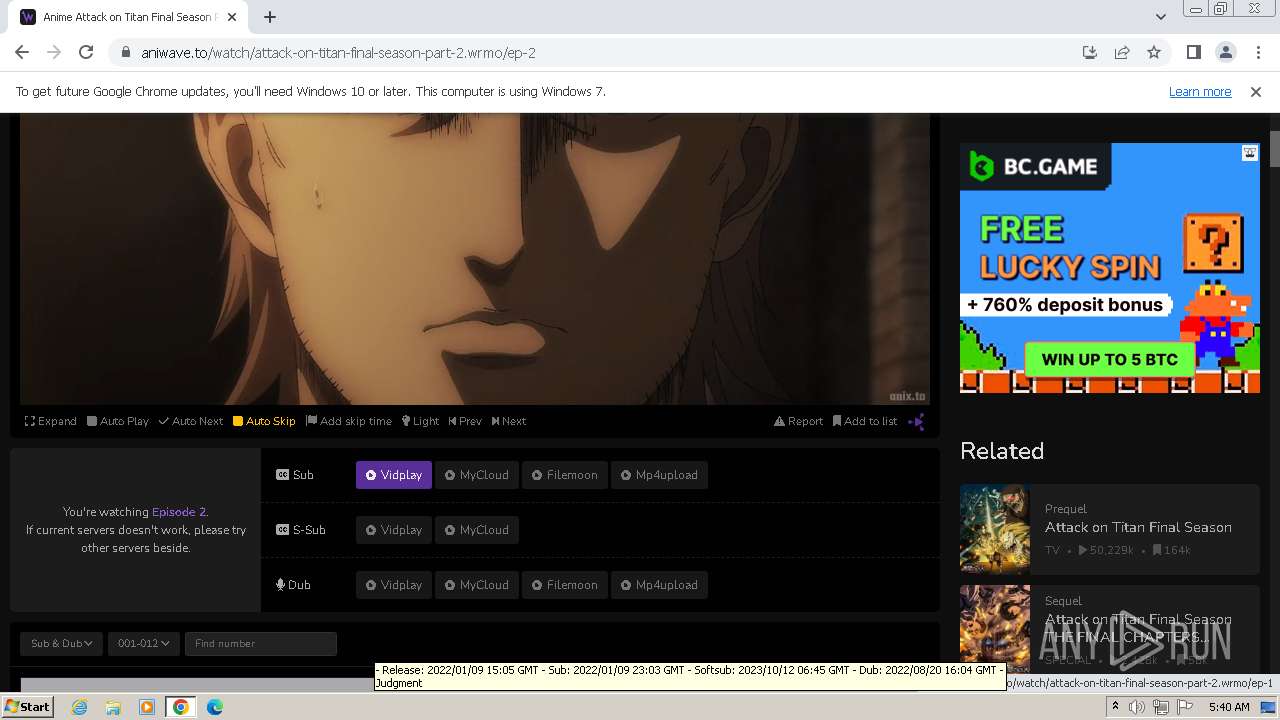This screenshot has width=1280, height=720.
Task: Dismiss the Chrome update notification bar
Action: tap(1256, 91)
